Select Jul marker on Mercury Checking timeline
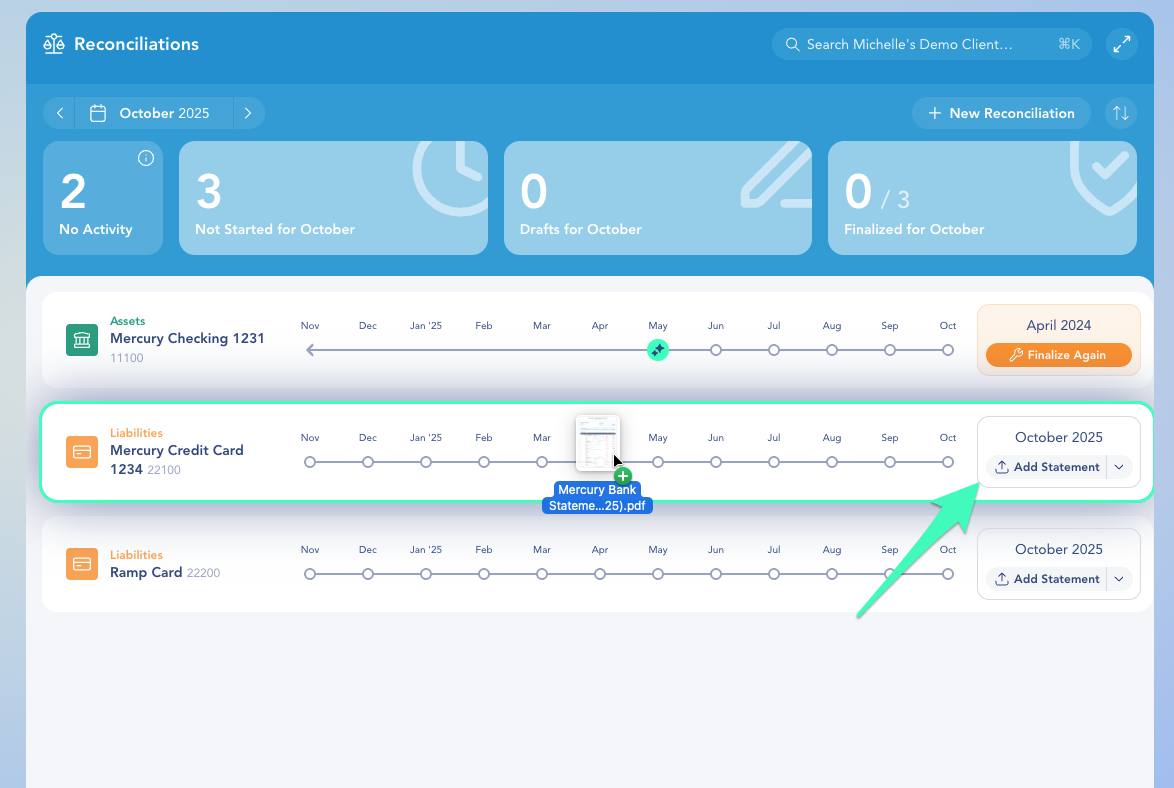Viewport: 1174px width, 788px height. (x=774, y=350)
